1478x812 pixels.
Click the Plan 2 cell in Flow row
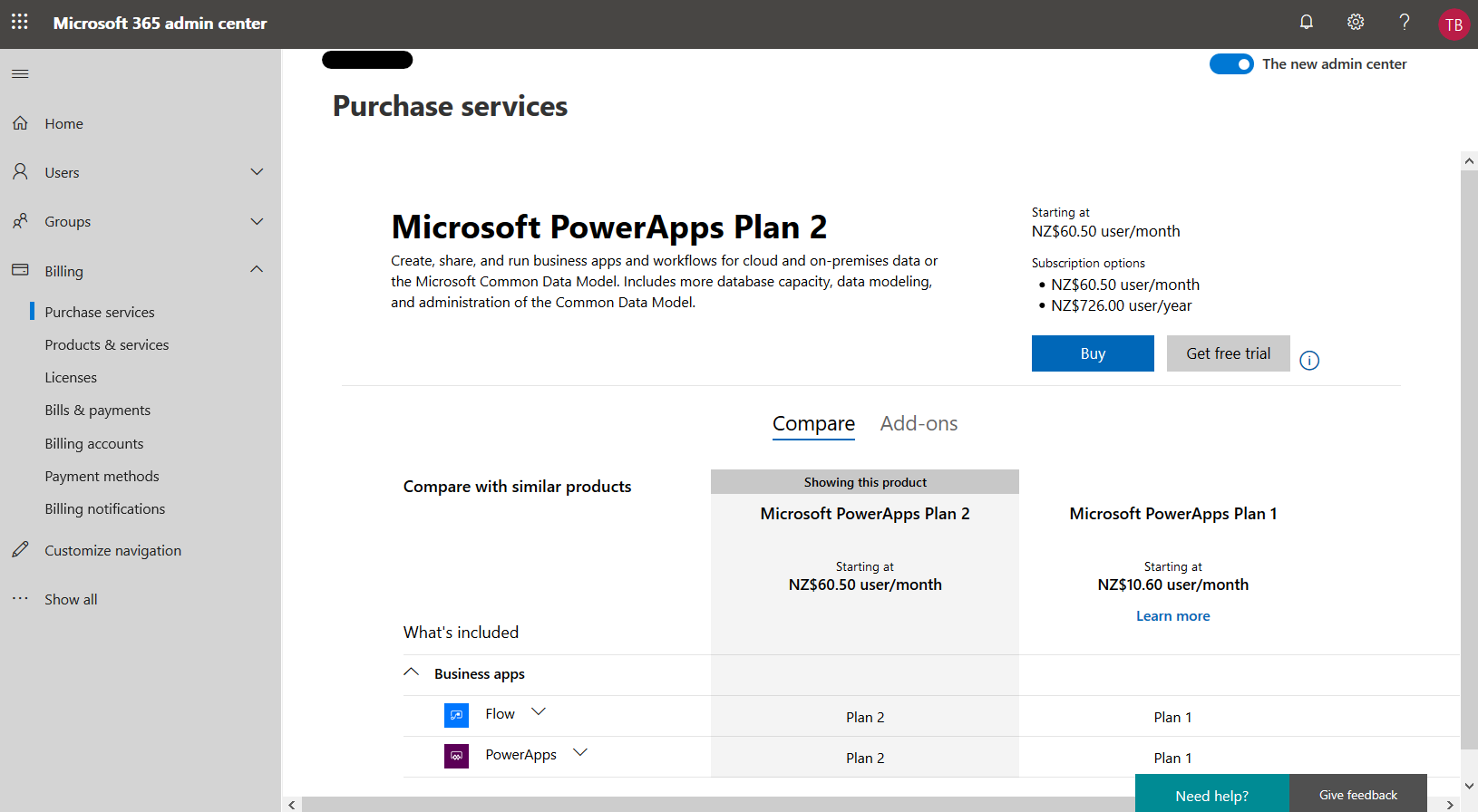point(865,717)
